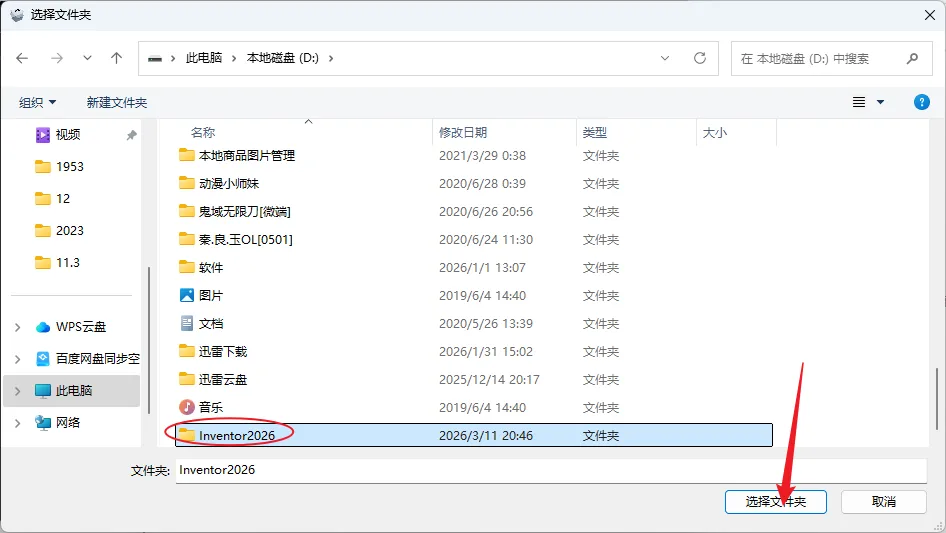946x533 pixels.
Task: Refresh the current folder view
Action: click(700, 58)
